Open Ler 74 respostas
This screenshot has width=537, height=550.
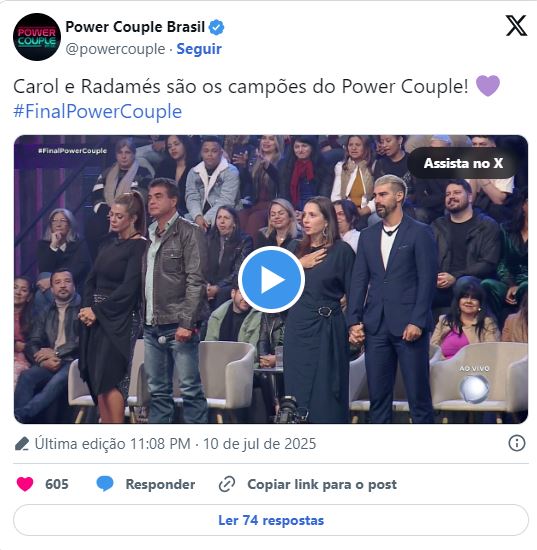(271, 520)
